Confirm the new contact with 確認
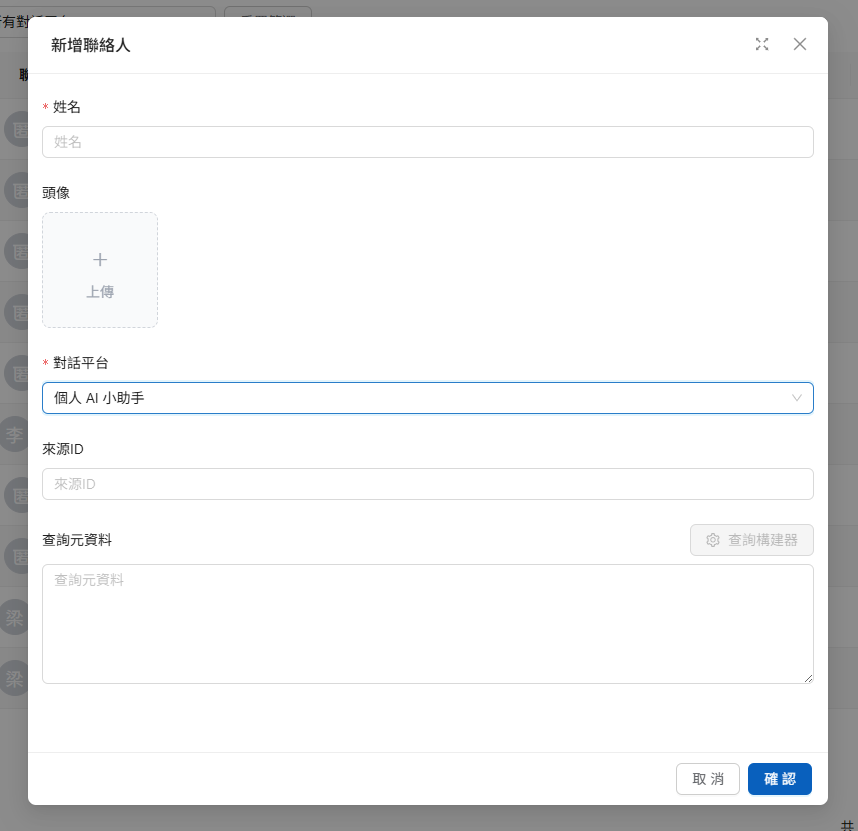 tap(779, 779)
